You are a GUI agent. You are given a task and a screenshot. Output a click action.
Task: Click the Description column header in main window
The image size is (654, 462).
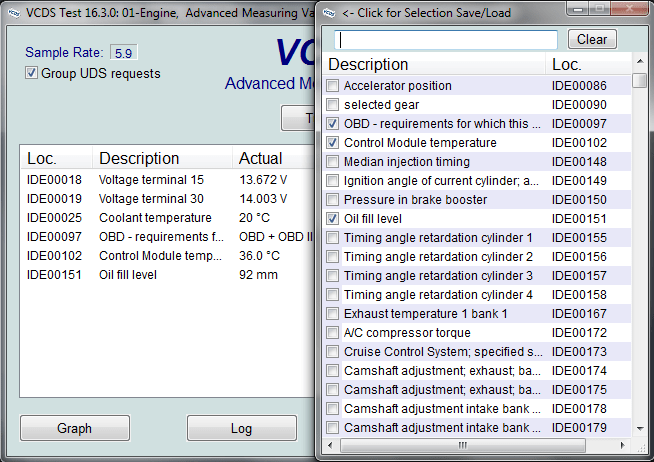162,158
